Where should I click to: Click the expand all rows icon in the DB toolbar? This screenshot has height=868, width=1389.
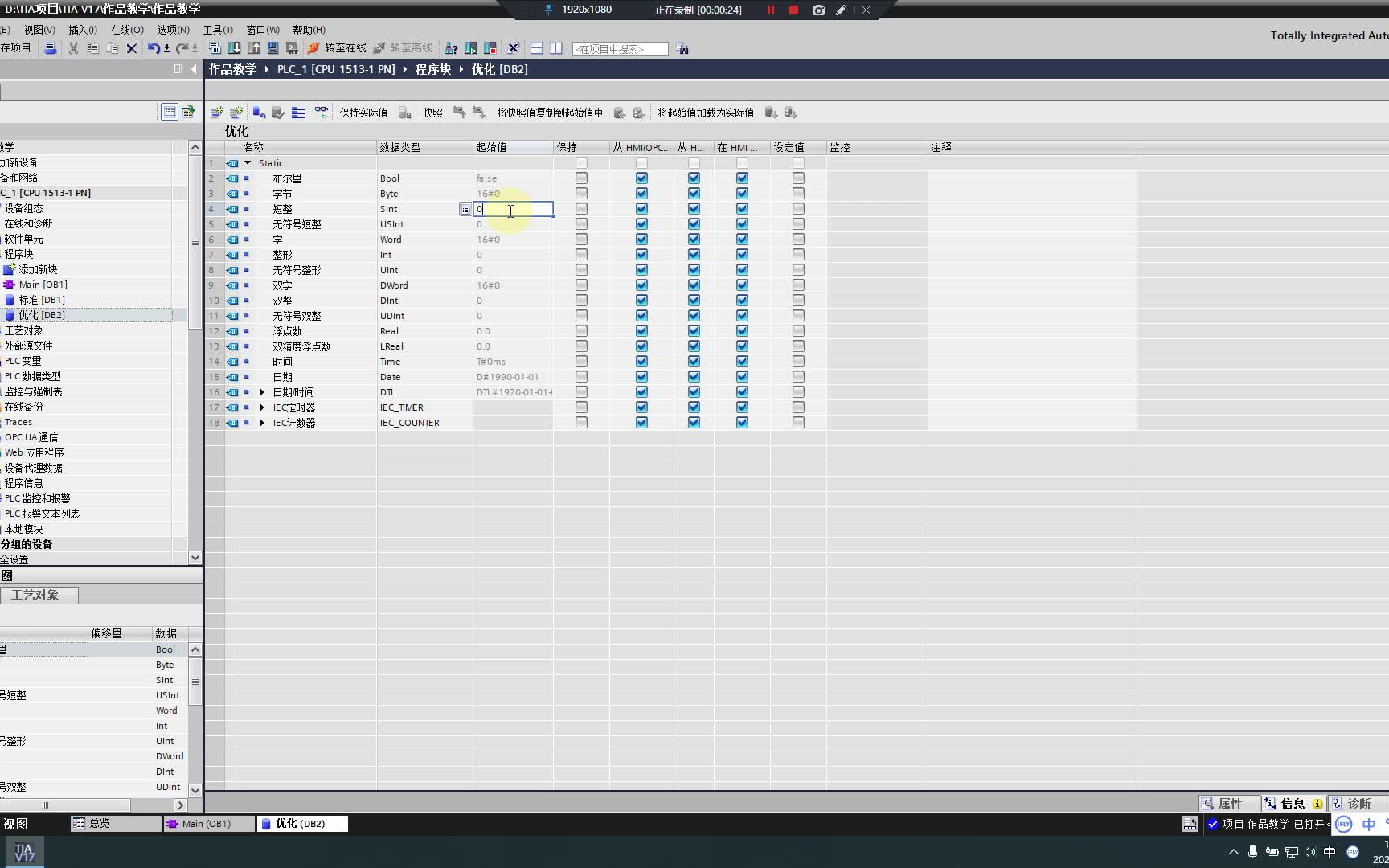pos(298,113)
